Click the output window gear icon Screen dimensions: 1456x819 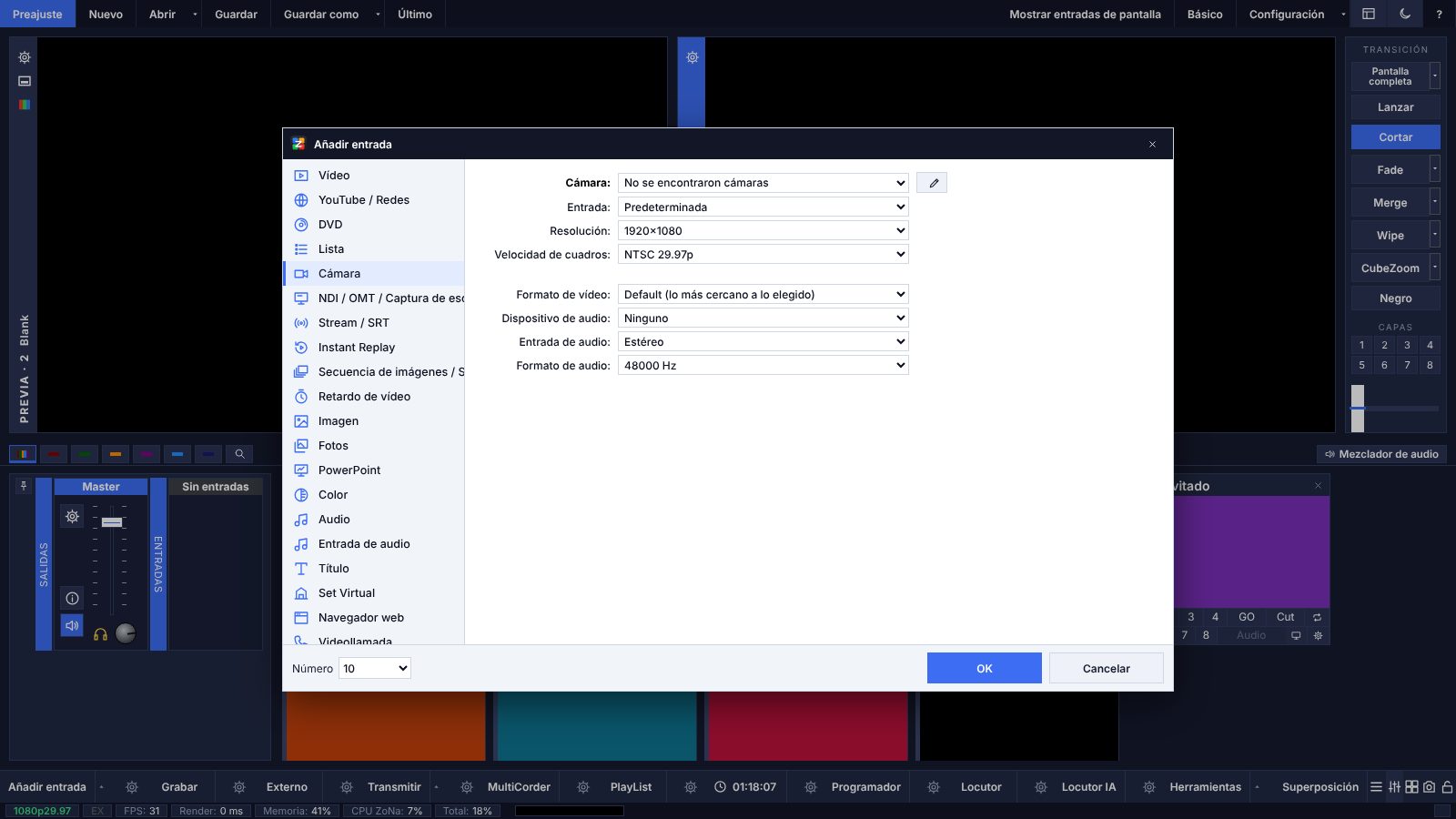point(692,57)
